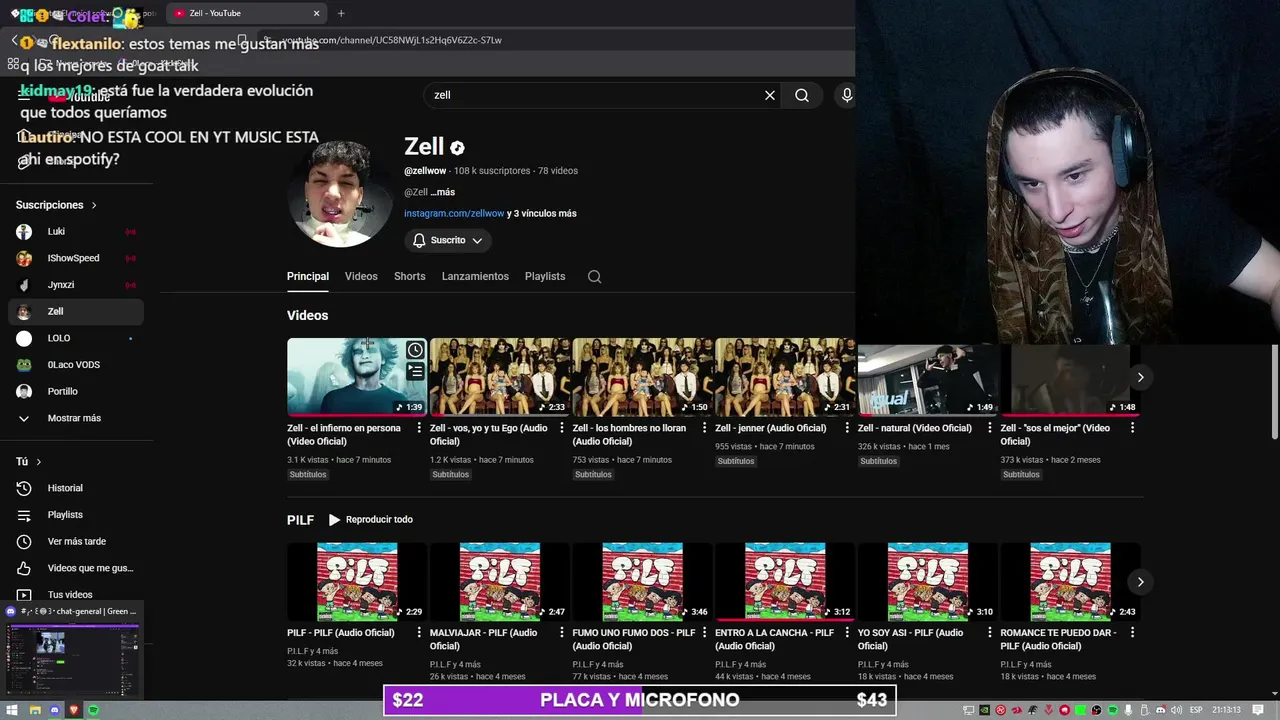
Task: Open options menu for 'ROMANCE TE PUEDO DAR'
Action: click(x=1132, y=633)
